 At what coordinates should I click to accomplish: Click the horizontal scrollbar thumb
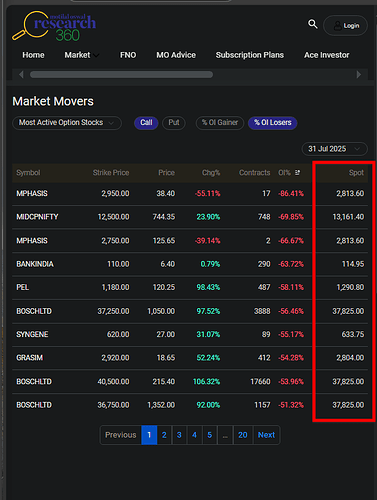(121, 74)
